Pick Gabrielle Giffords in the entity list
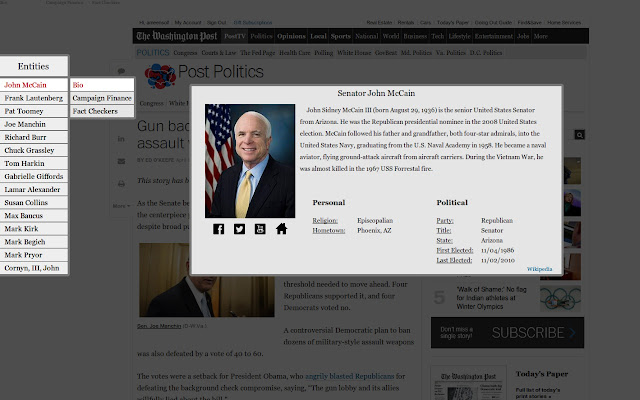Screen dimensions: 640x400 [x=34, y=176]
